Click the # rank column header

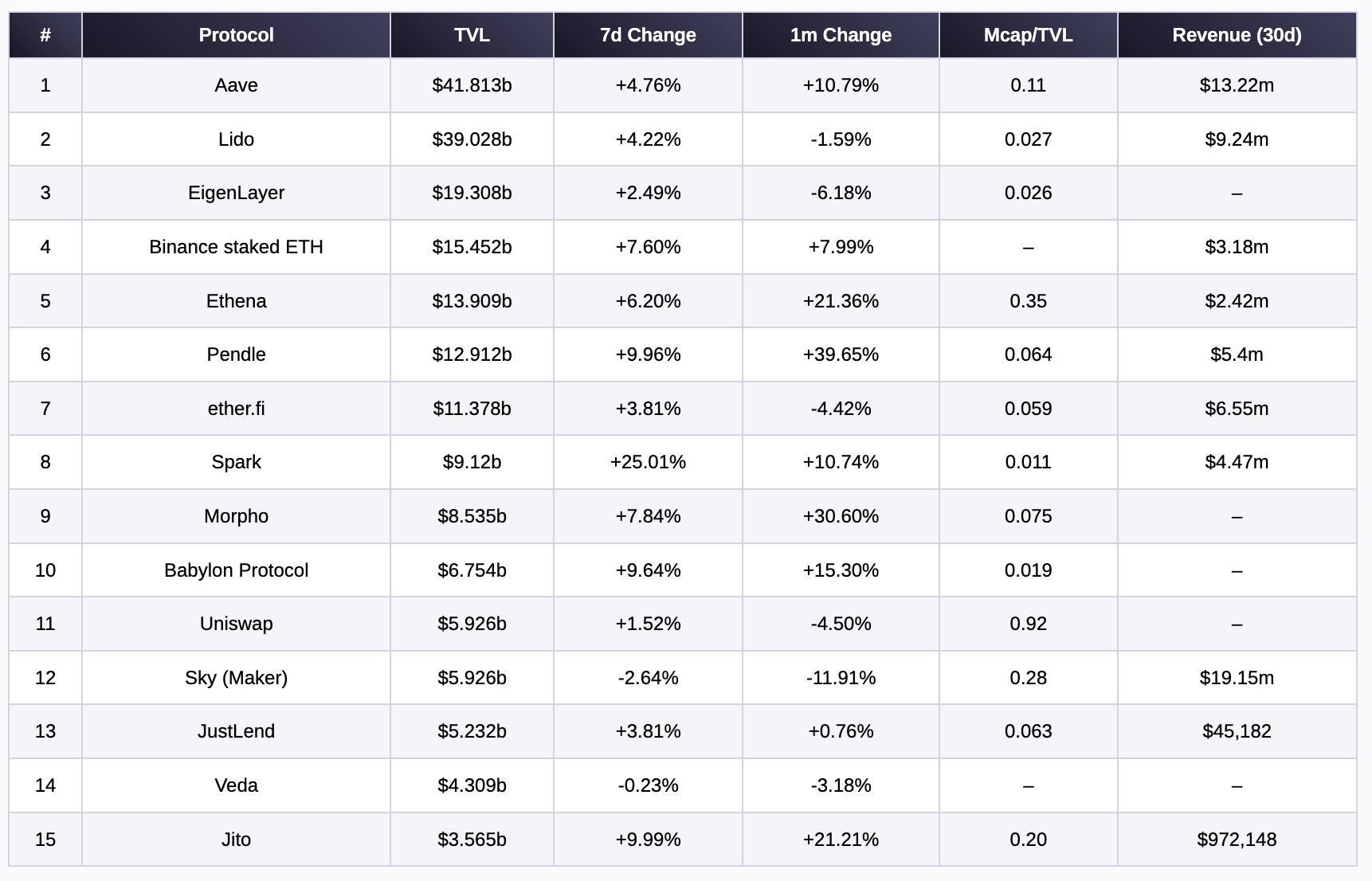[45, 35]
